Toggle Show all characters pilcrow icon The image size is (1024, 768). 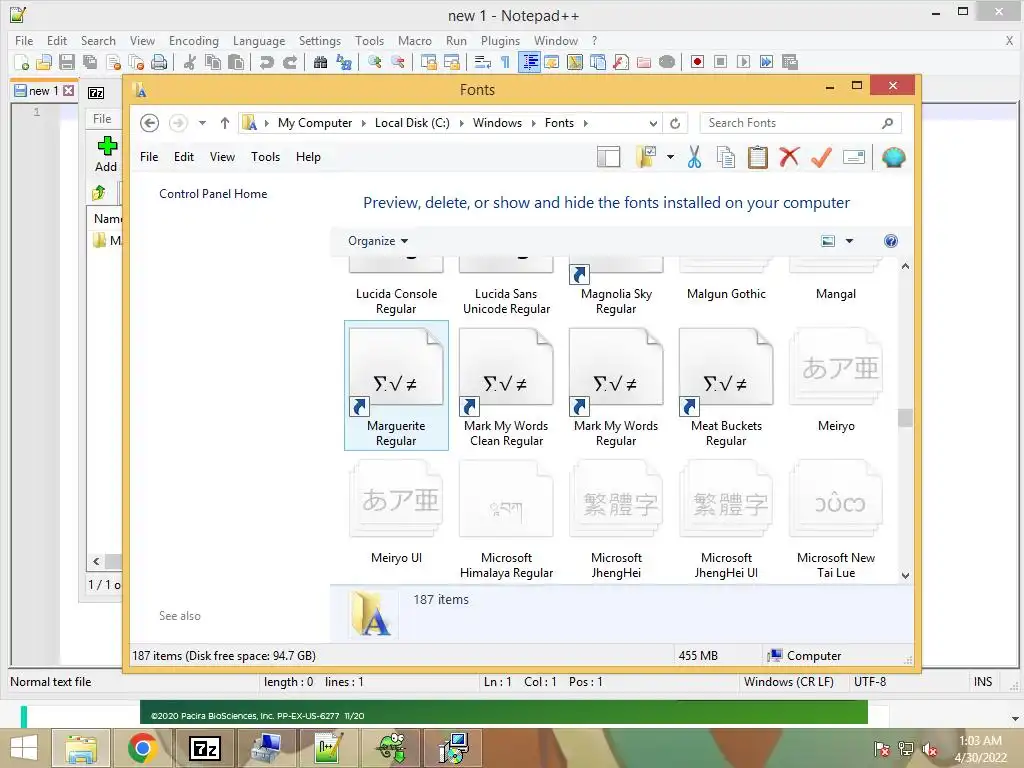click(505, 62)
